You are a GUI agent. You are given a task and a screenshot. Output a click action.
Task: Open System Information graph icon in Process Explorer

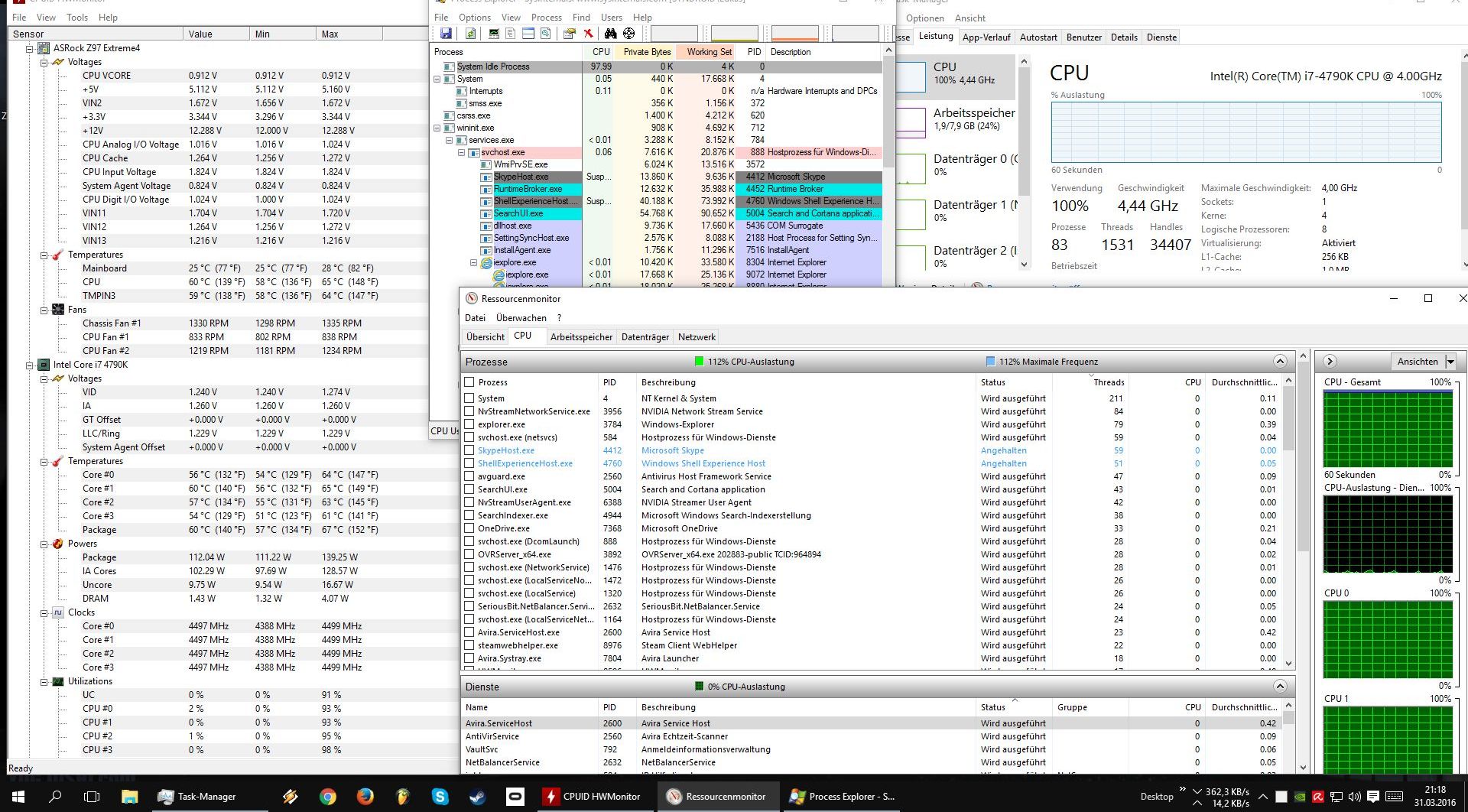(494, 34)
